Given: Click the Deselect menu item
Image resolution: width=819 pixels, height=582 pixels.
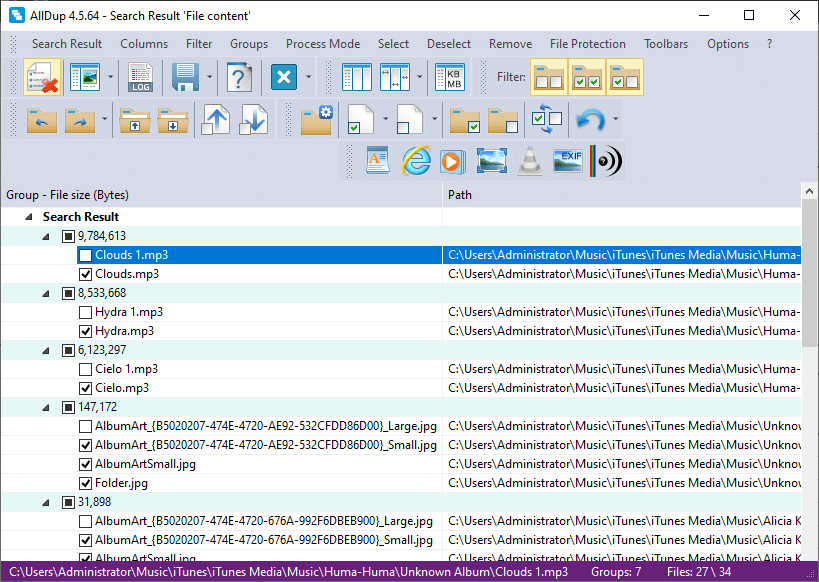Looking at the screenshot, I should (448, 44).
